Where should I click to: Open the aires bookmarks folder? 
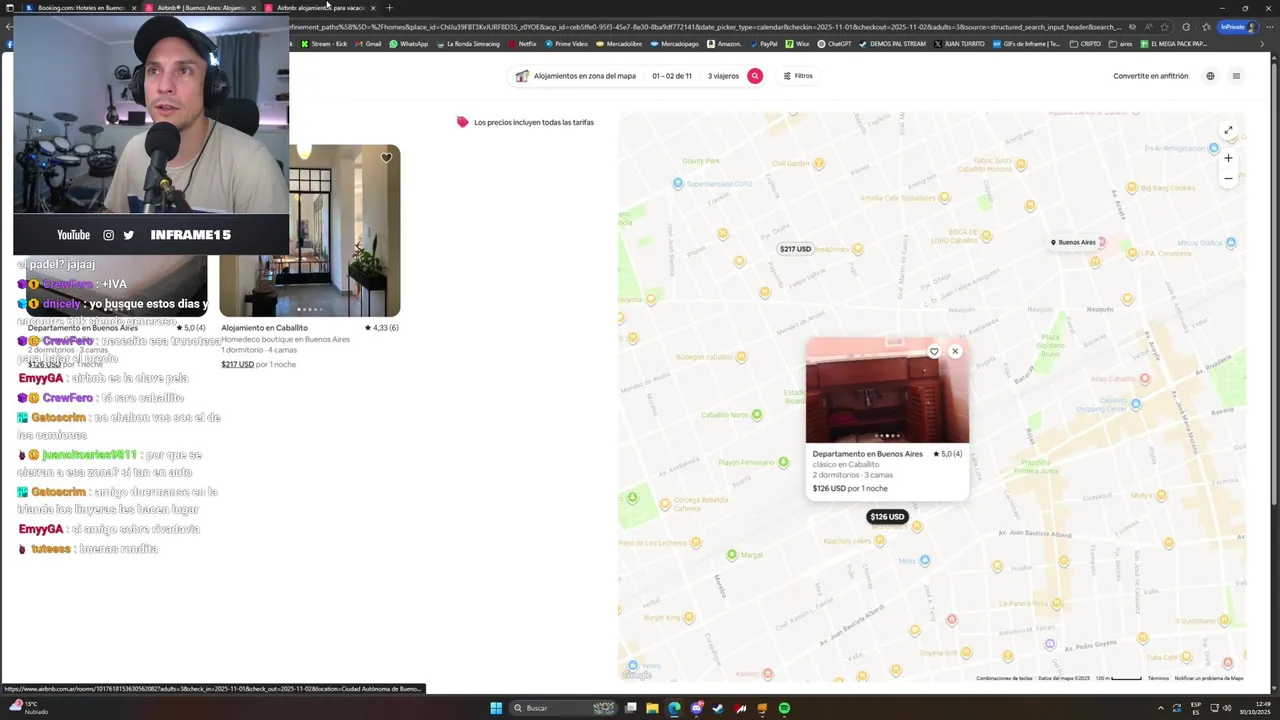1121,44
